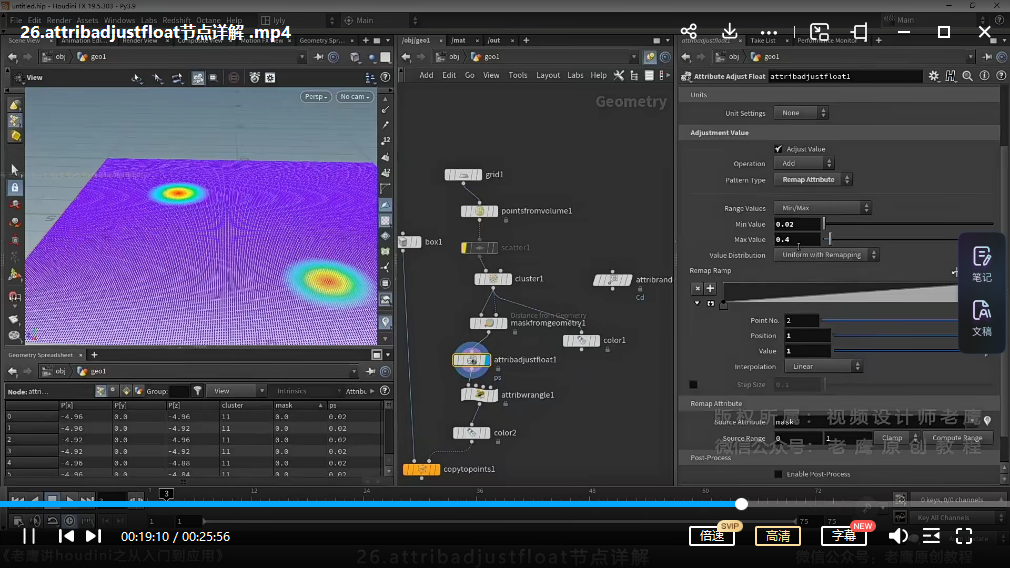The width and height of the screenshot is (1010, 568).
Task: Open the Tools menu in network editor
Action: (518, 75)
